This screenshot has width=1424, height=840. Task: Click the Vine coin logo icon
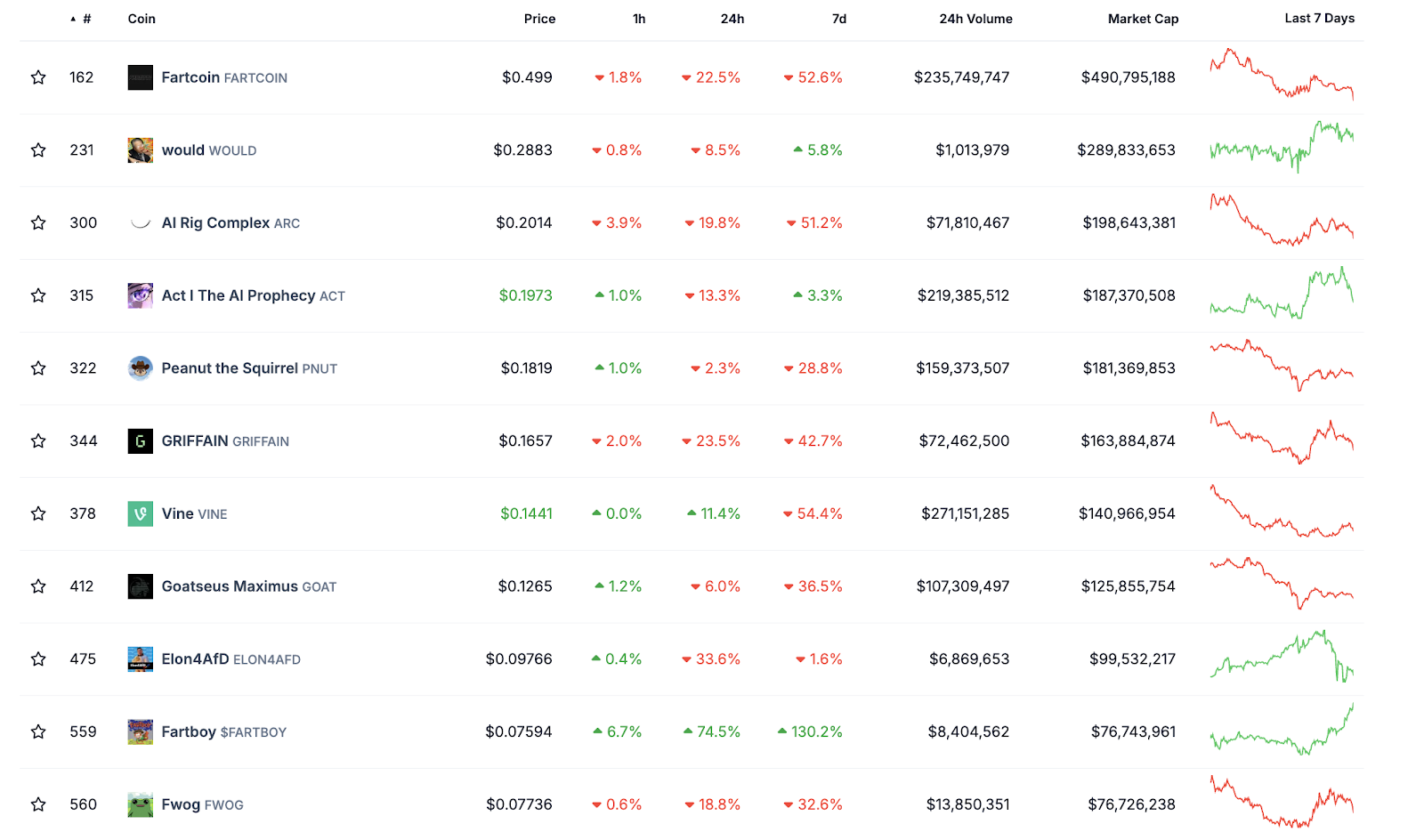(140, 513)
